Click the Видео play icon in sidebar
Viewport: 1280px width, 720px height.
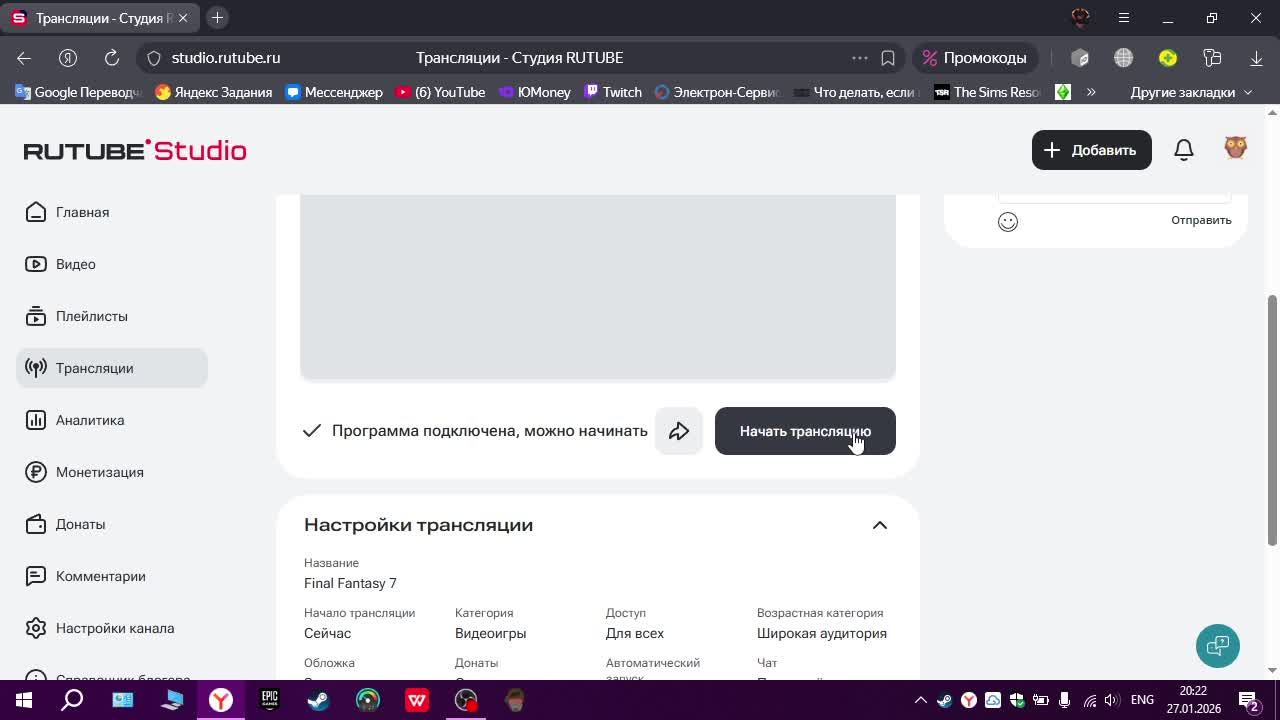point(36,264)
